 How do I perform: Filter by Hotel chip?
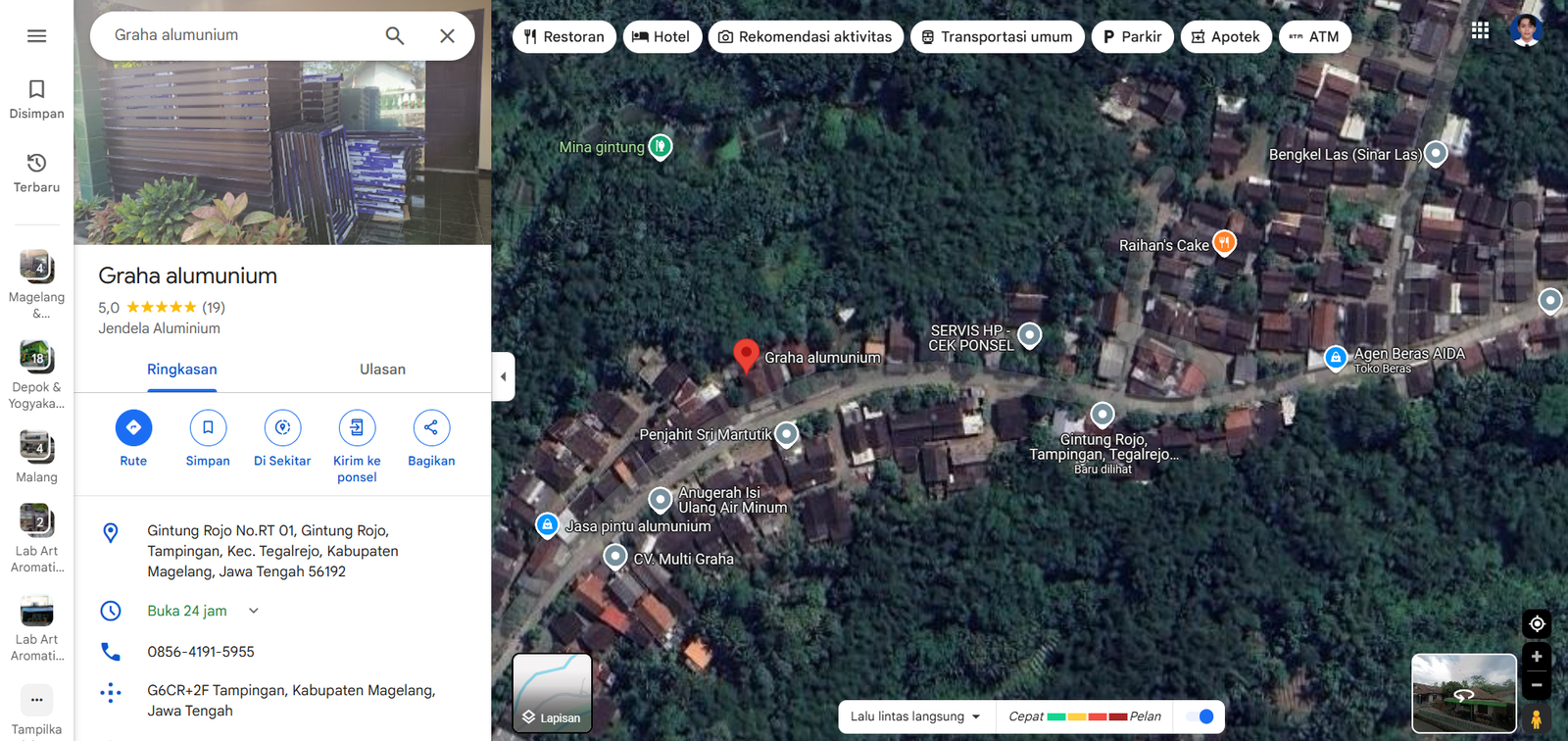(661, 36)
